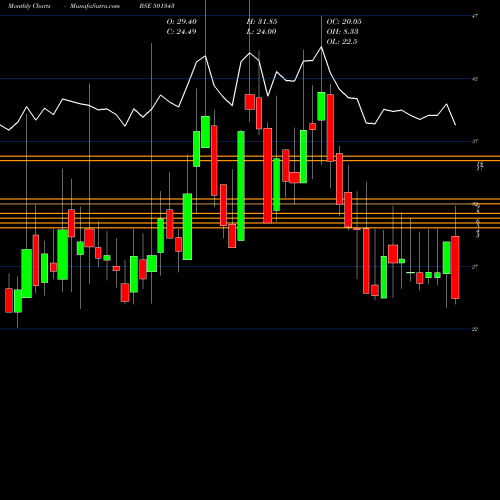This screenshot has width=500, height=500.
Task: Click the last red candle on the right
Action: (455, 267)
